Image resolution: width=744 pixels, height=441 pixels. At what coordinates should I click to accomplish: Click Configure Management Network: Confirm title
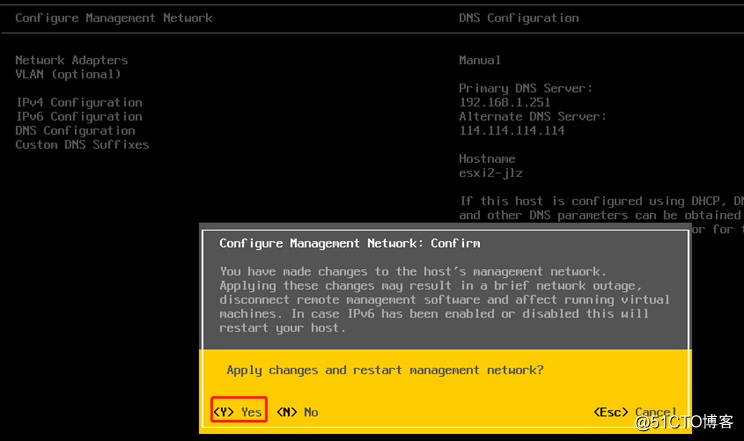[350, 244]
